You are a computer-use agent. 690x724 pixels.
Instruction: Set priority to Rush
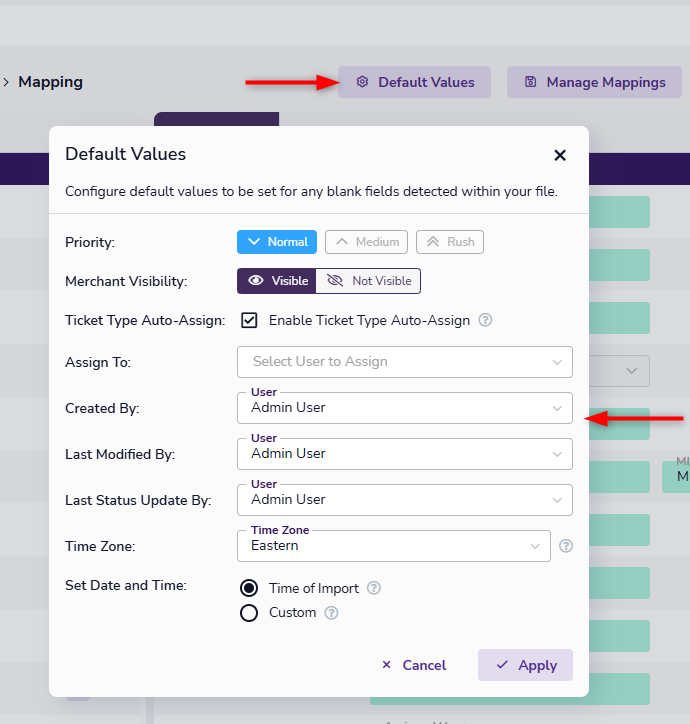(x=450, y=242)
